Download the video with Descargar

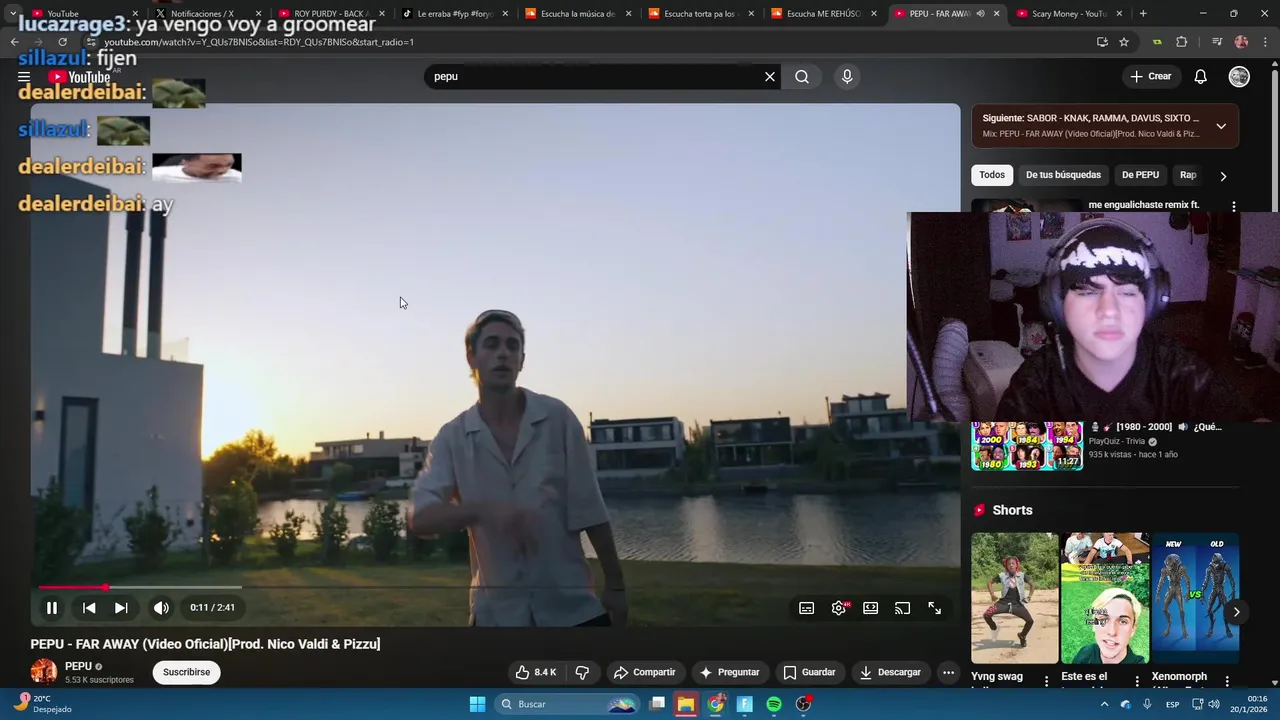890,672
